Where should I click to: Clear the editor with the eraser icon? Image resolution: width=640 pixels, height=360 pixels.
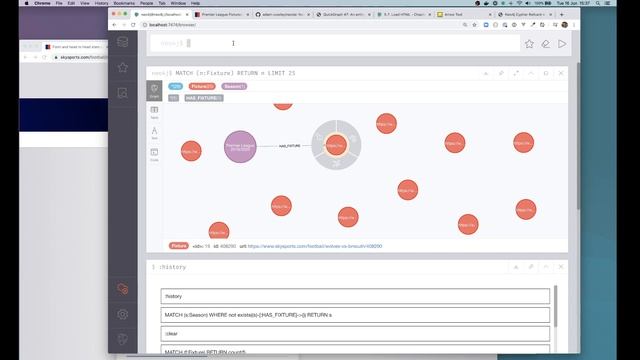(x=546, y=44)
